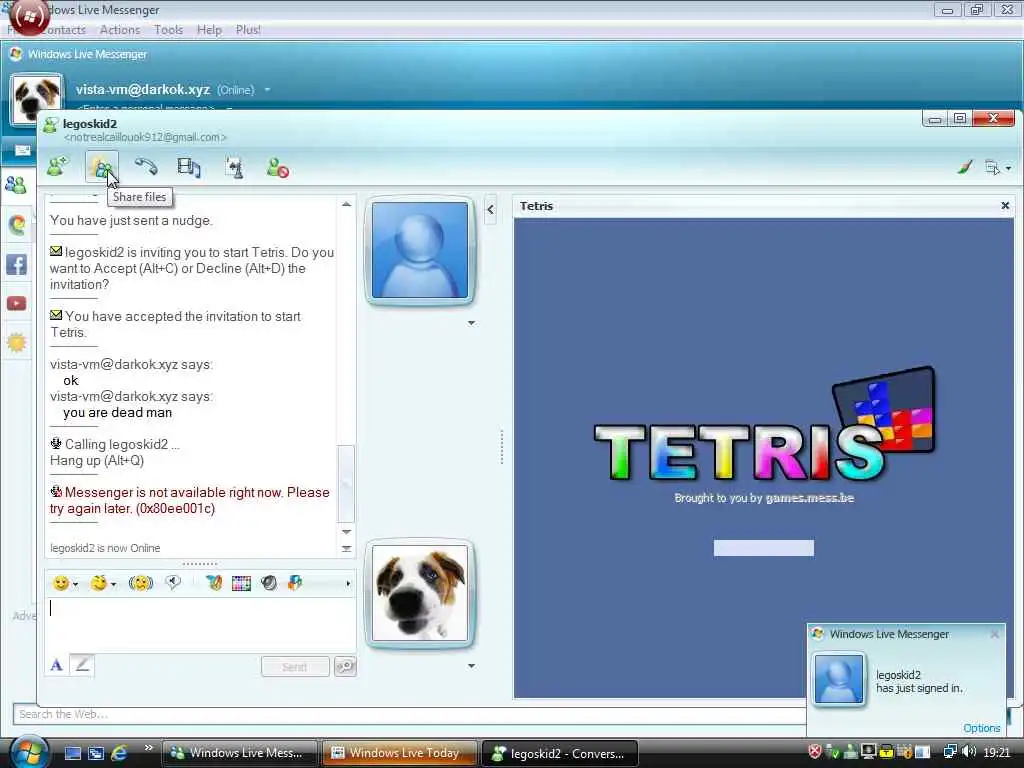Click the voice clip speech bubble icon

click(173, 582)
